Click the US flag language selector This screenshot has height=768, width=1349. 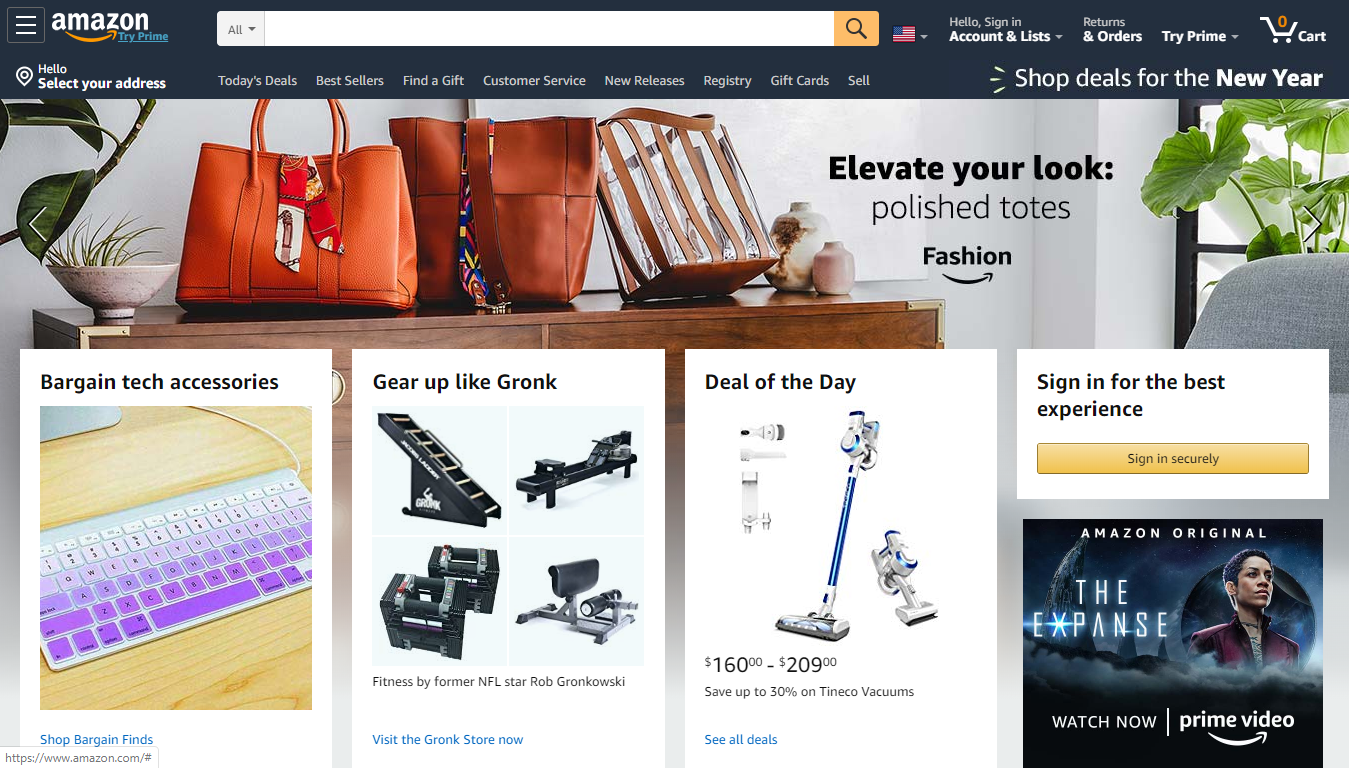pyautogui.click(x=910, y=34)
